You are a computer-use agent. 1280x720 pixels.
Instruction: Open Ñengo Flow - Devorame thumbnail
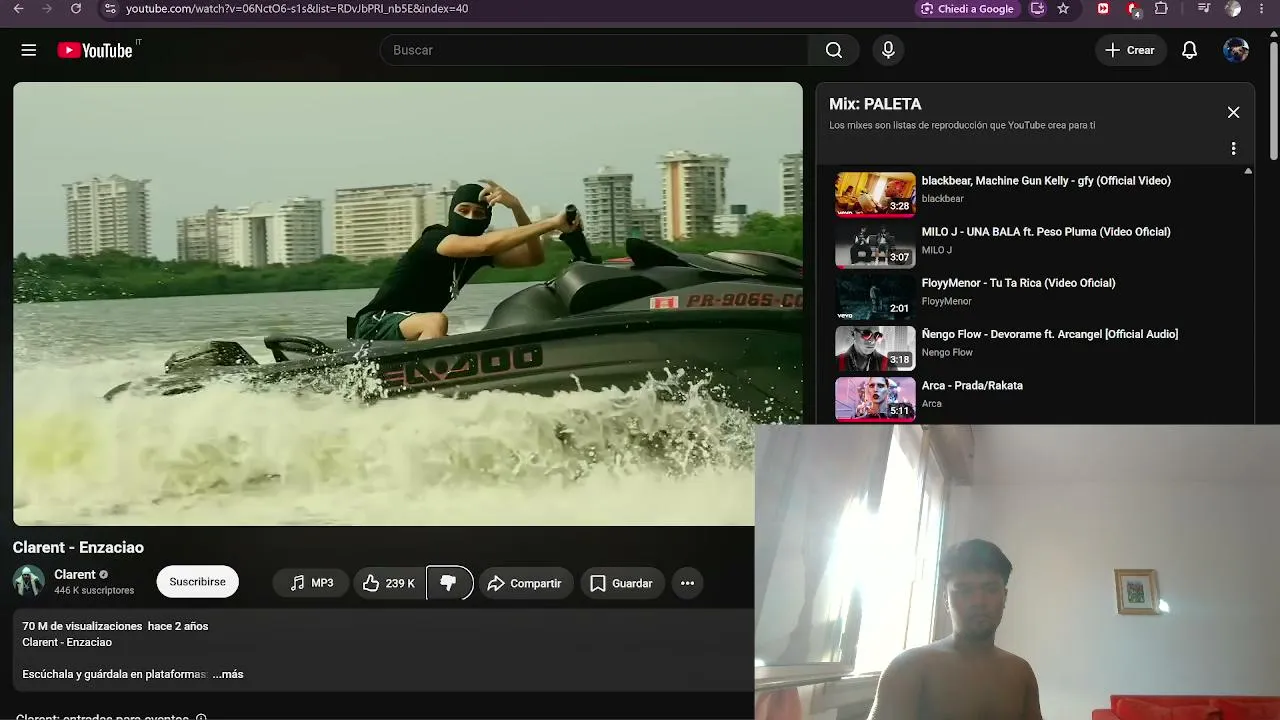click(875, 347)
